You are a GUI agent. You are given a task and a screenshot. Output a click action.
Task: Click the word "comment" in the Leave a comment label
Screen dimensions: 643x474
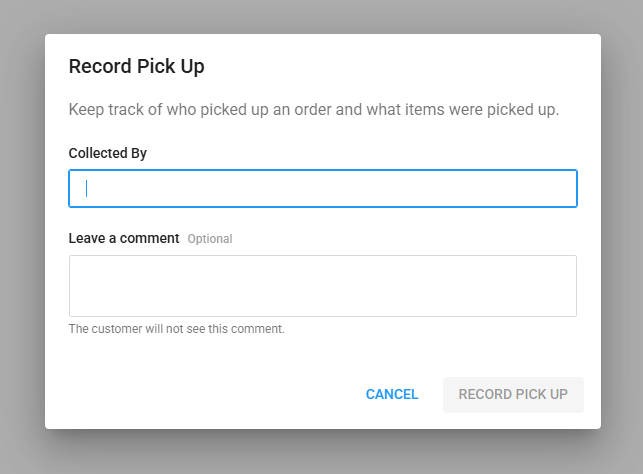pyautogui.click(x=151, y=238)
